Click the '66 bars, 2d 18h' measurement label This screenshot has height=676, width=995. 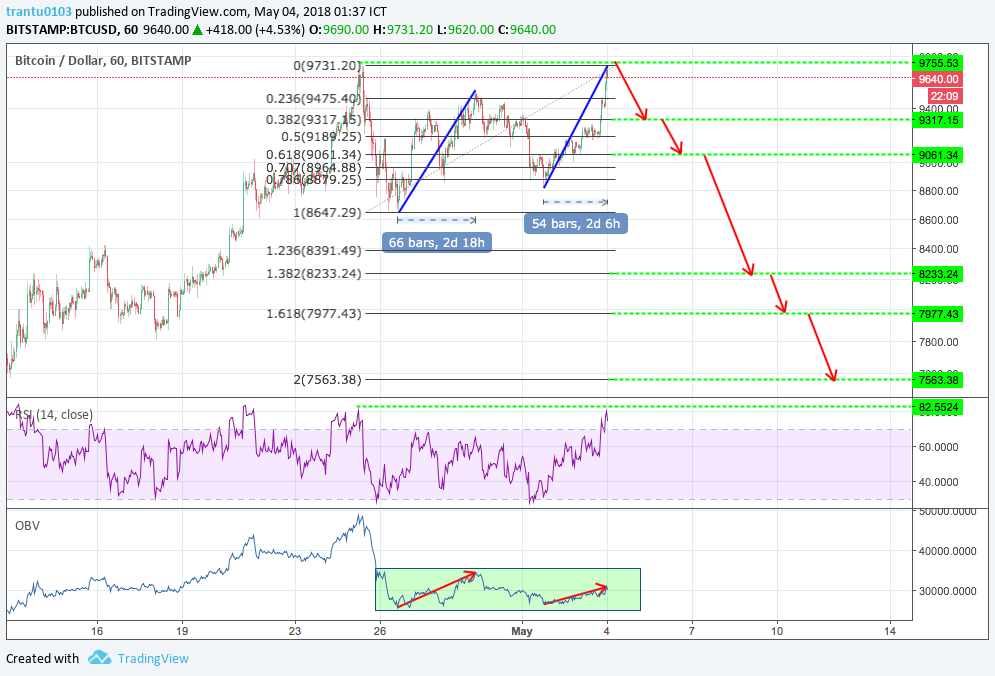pos(437,242)
